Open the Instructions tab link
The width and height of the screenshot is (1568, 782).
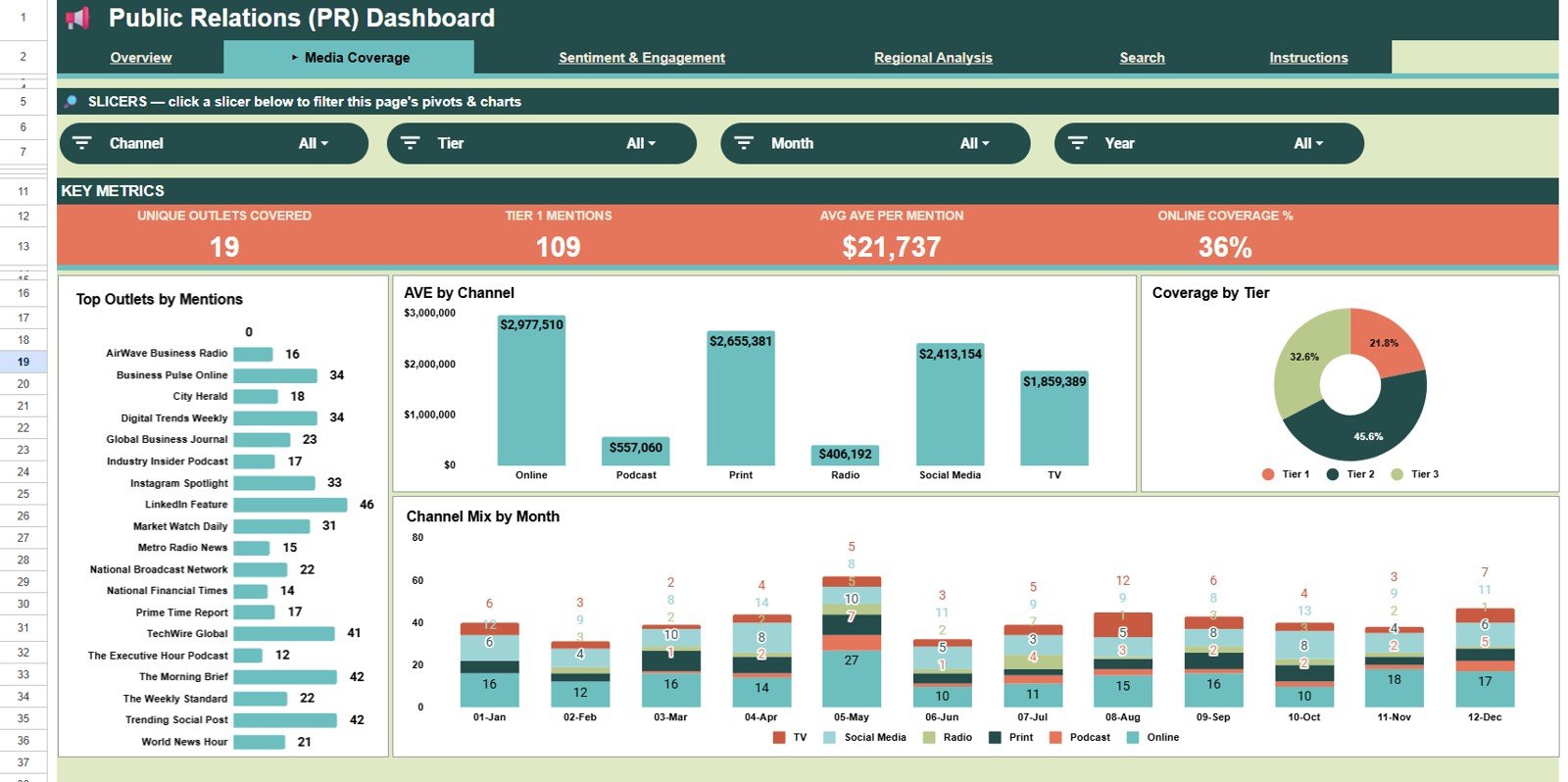pyautogui.click(x=1308, y=58)
